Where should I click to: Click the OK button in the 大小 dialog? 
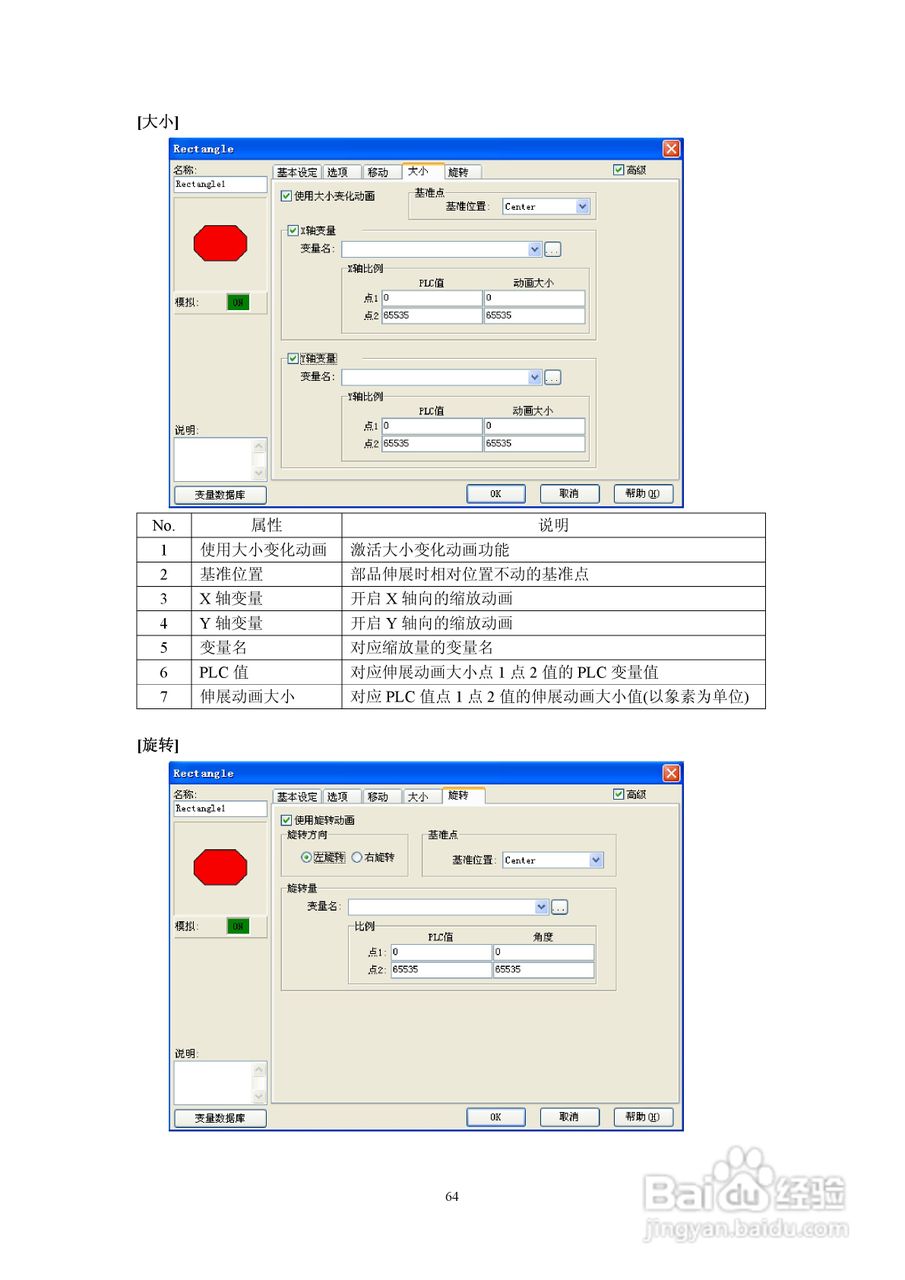pos(495,493)
